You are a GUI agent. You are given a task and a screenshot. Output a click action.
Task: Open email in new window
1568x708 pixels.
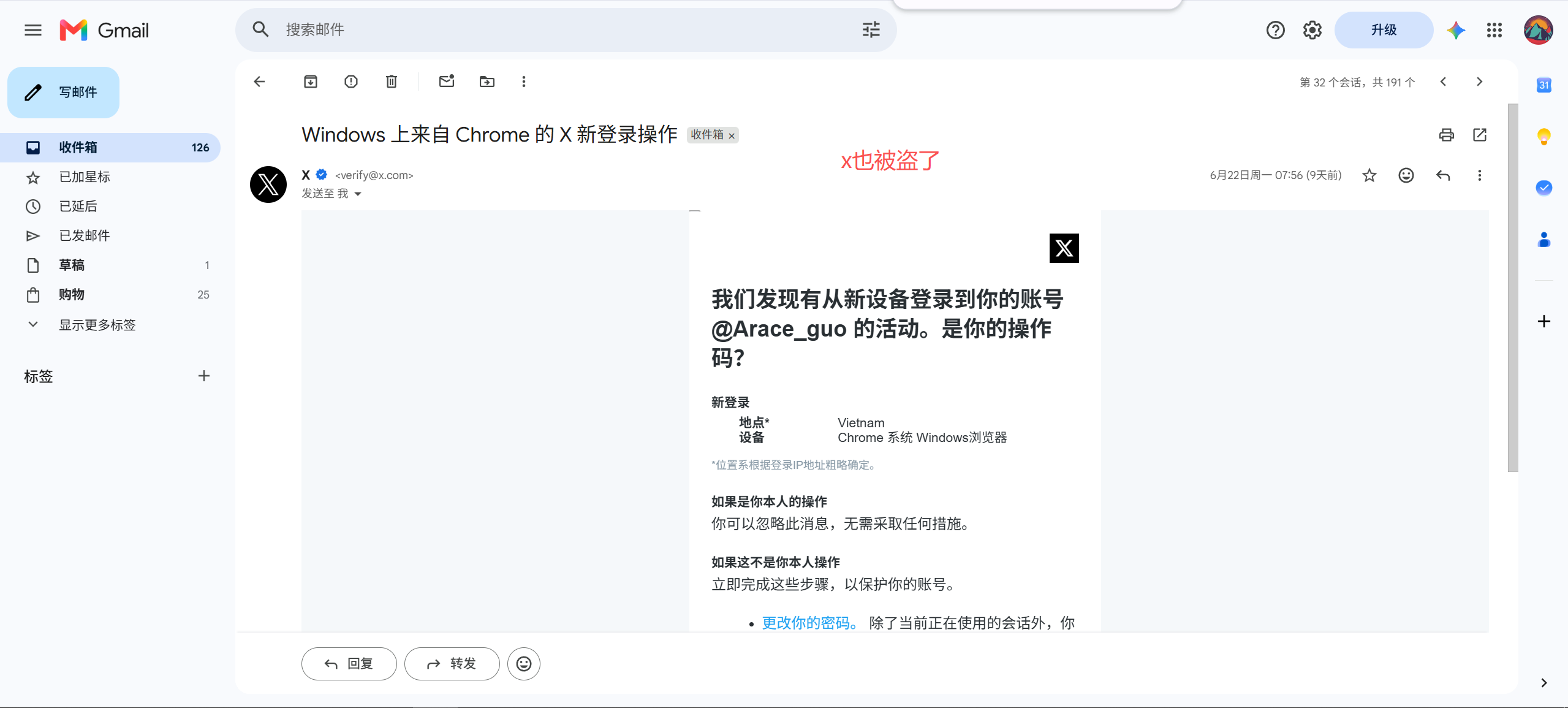[x=1480, y=135]
